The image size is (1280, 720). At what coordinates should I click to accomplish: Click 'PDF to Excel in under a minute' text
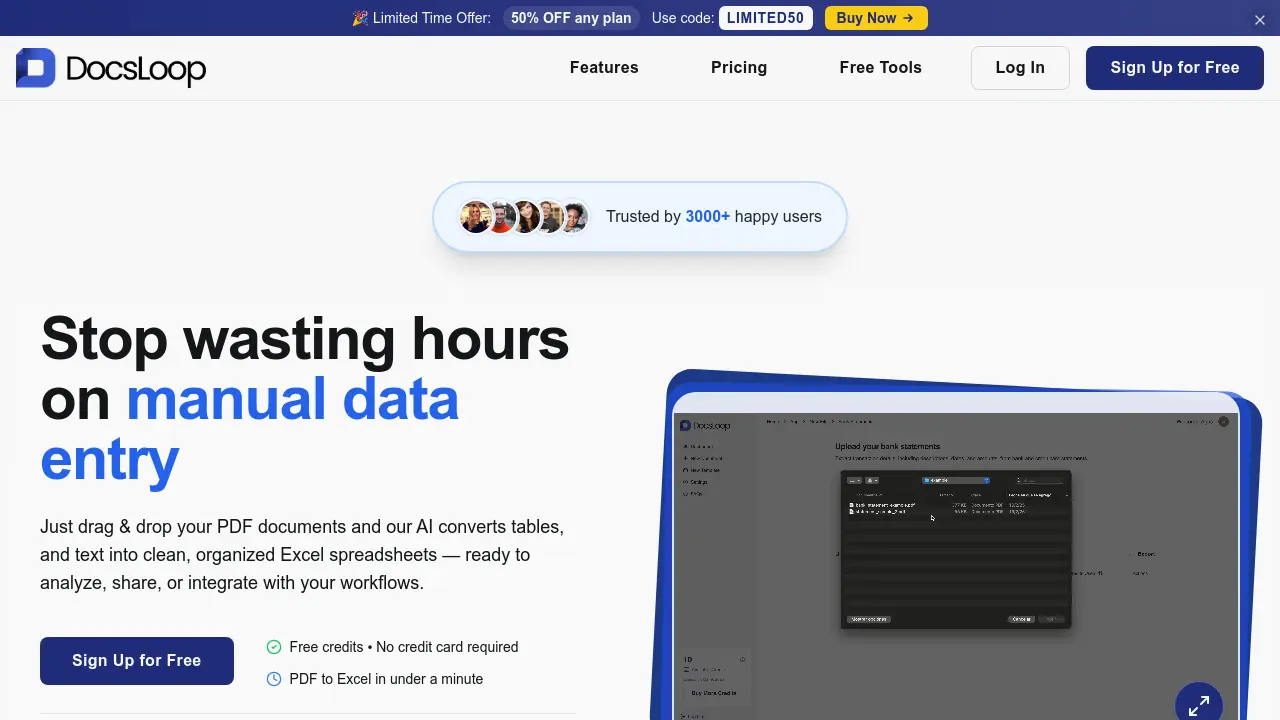tap(386, 679)
